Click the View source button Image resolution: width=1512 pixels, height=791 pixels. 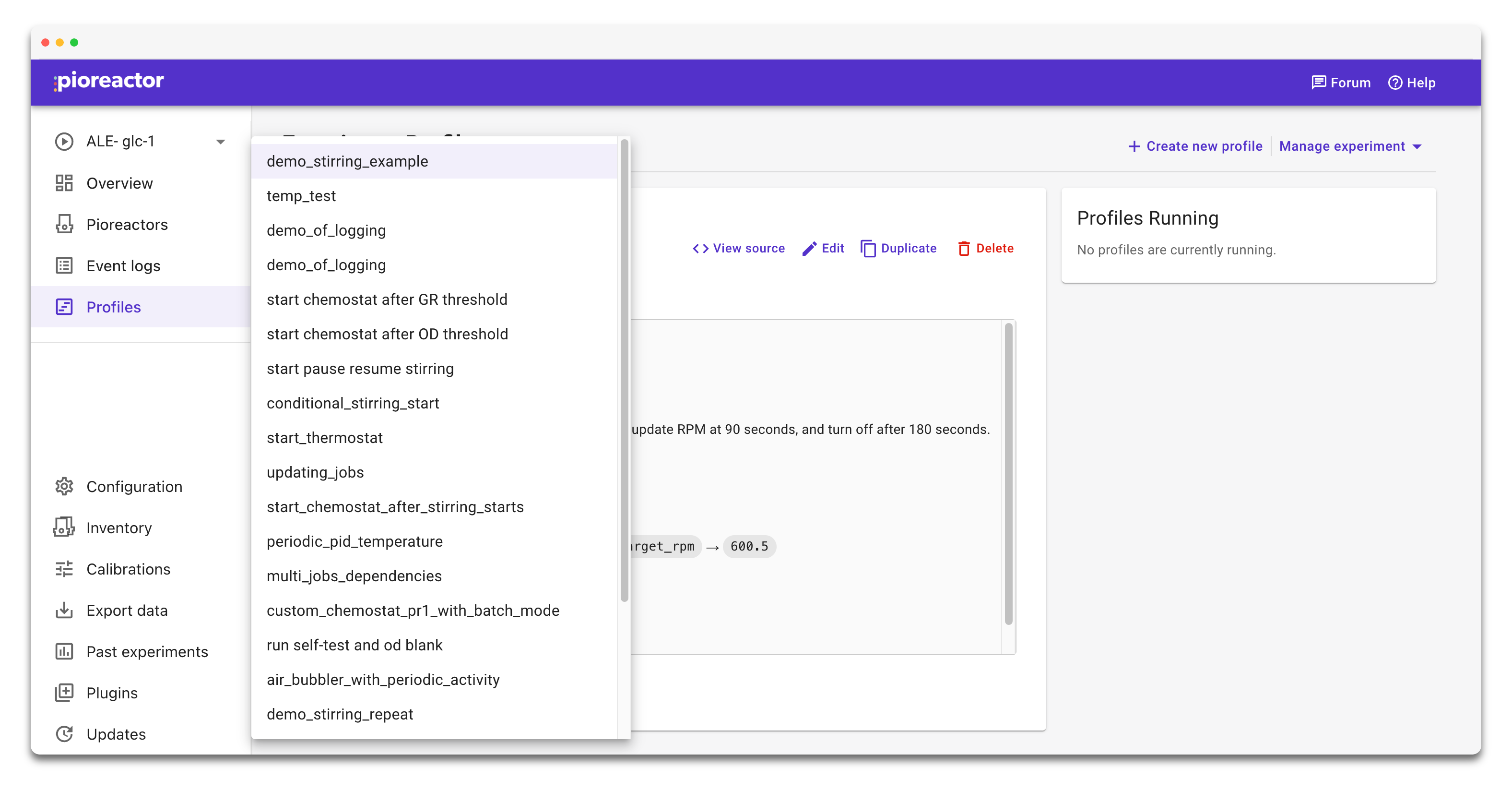click(738, 249)
